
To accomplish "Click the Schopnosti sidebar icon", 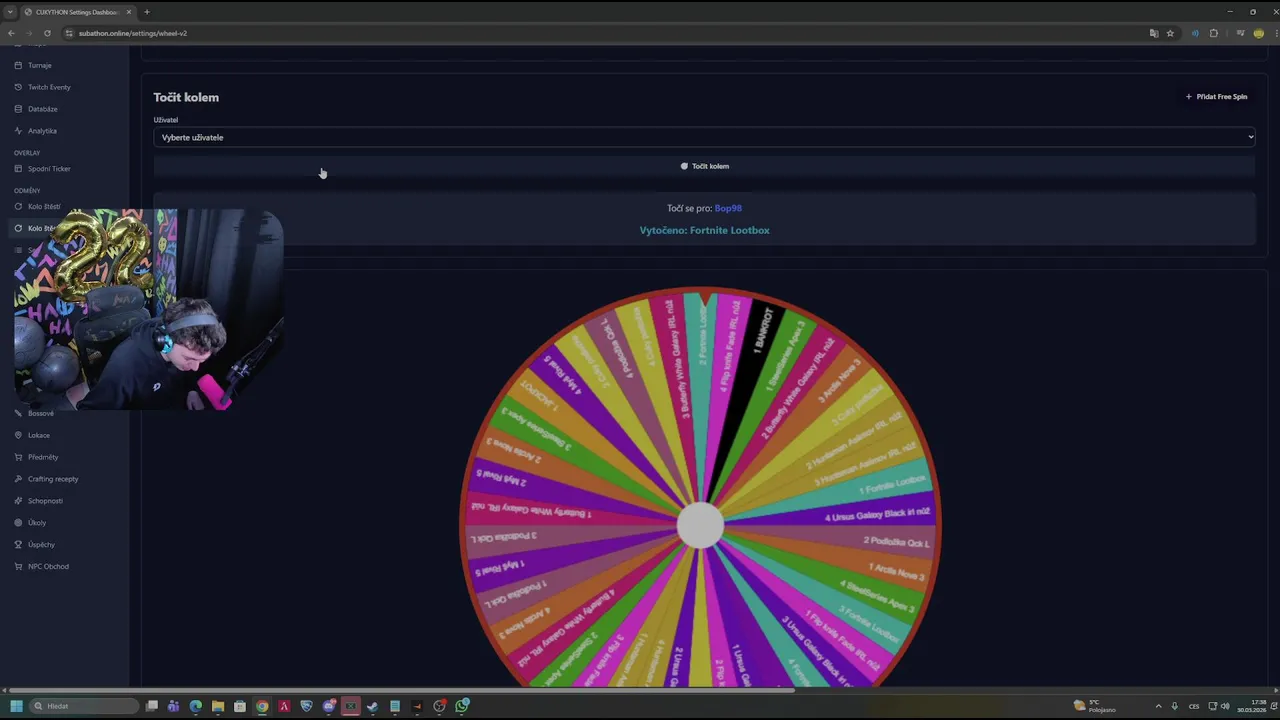I will [18, 501].
